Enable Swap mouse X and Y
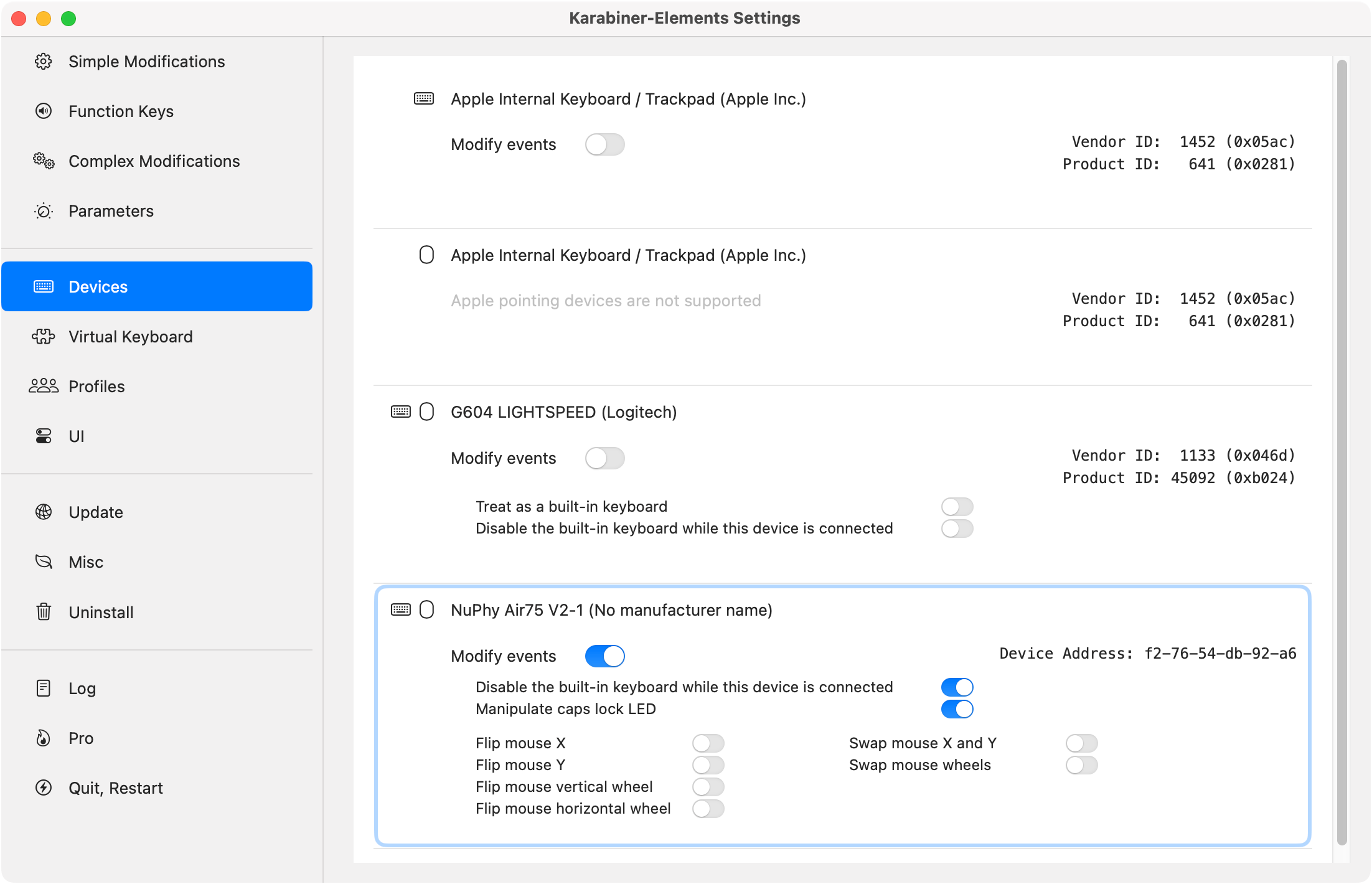The height and width of the screenshot is (884, 1372). (1081, 743)
